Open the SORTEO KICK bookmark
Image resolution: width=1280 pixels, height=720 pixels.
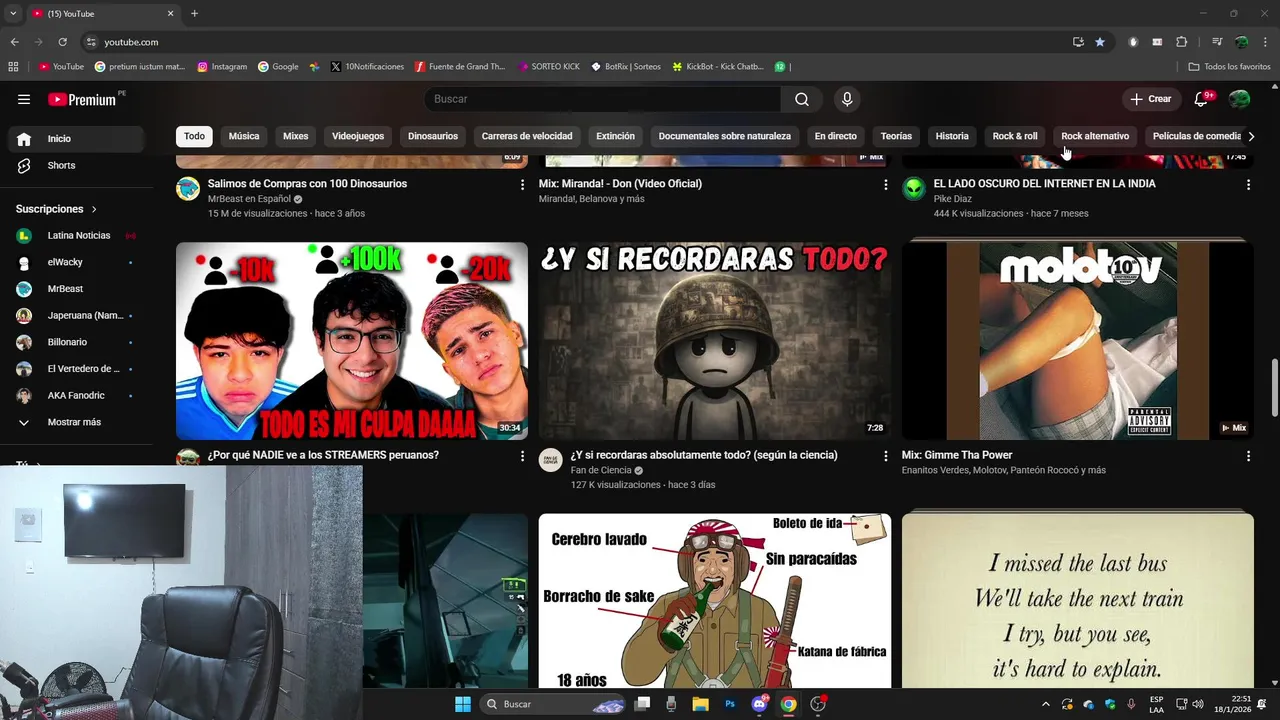(x=549, y=67)
